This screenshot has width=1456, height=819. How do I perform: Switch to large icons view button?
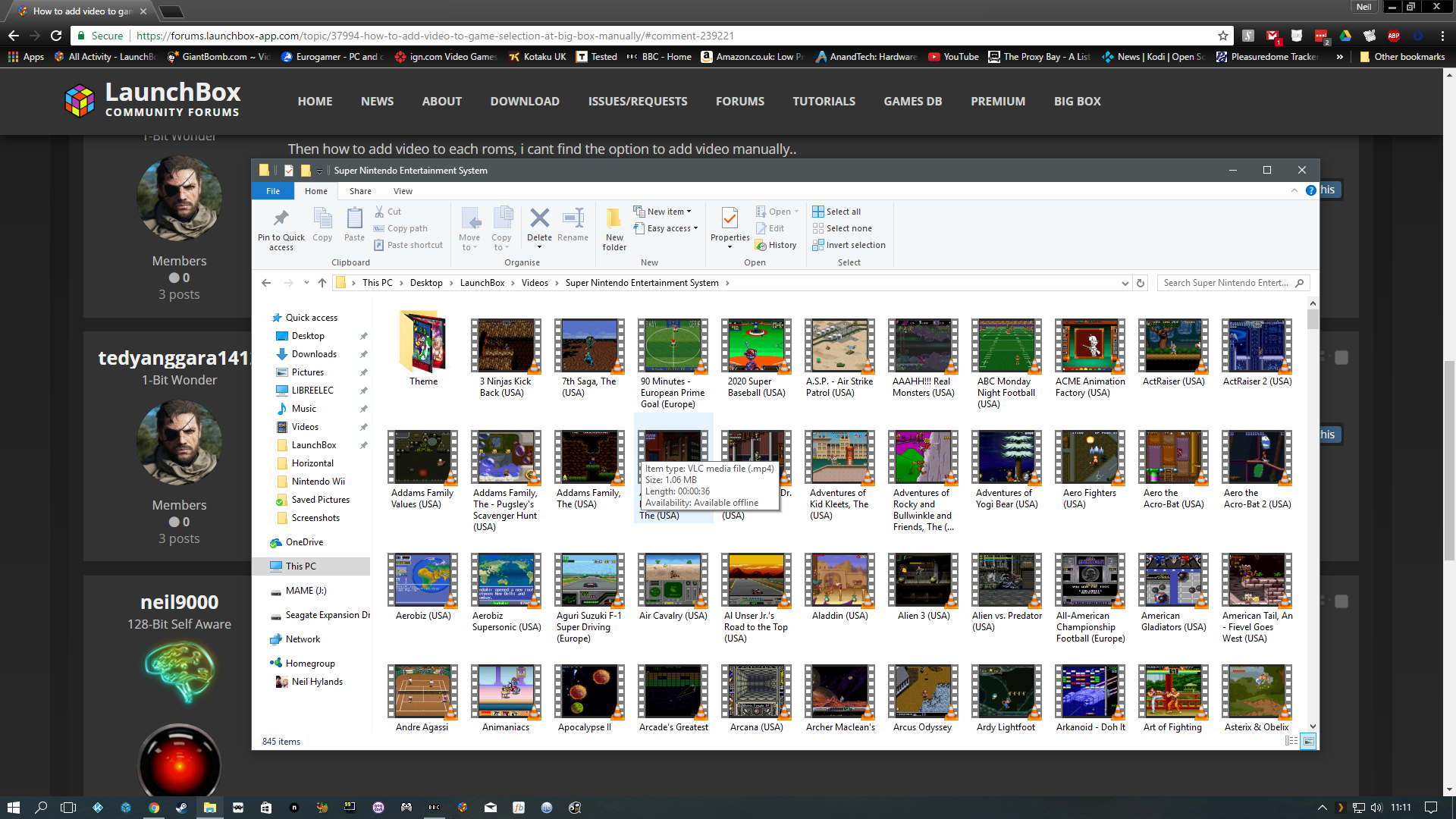(x=1308, y=741)
